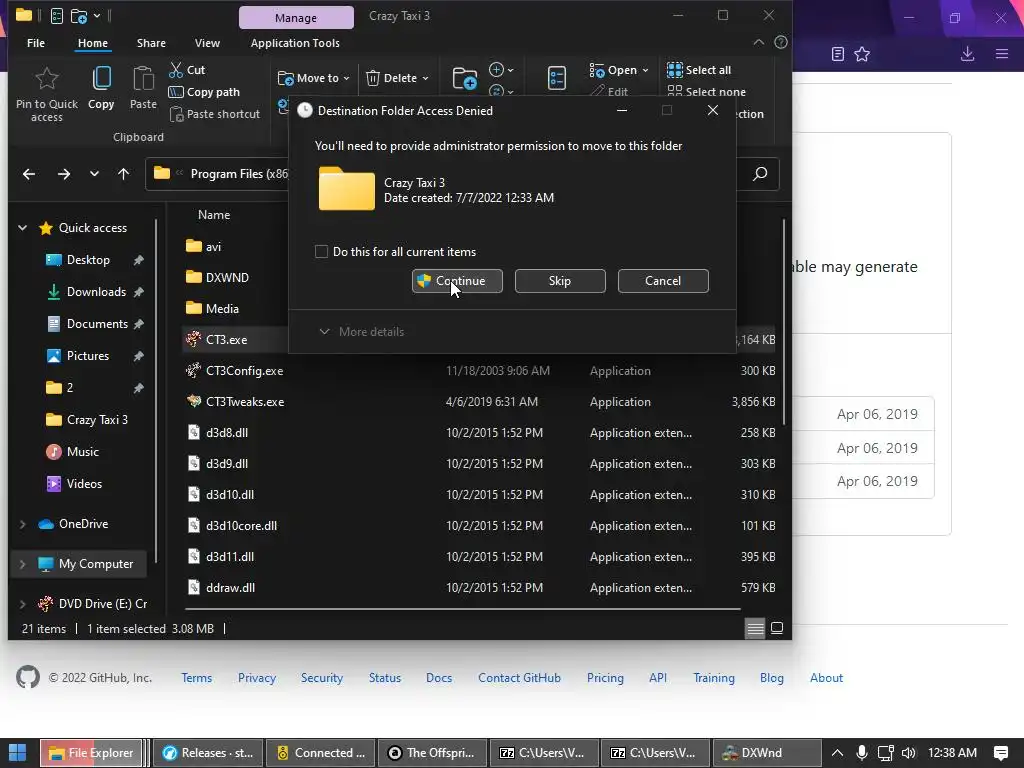Select ddraw.dll in file list
1024x768 pixels.
pyautogui.click(x=480, y=588)
